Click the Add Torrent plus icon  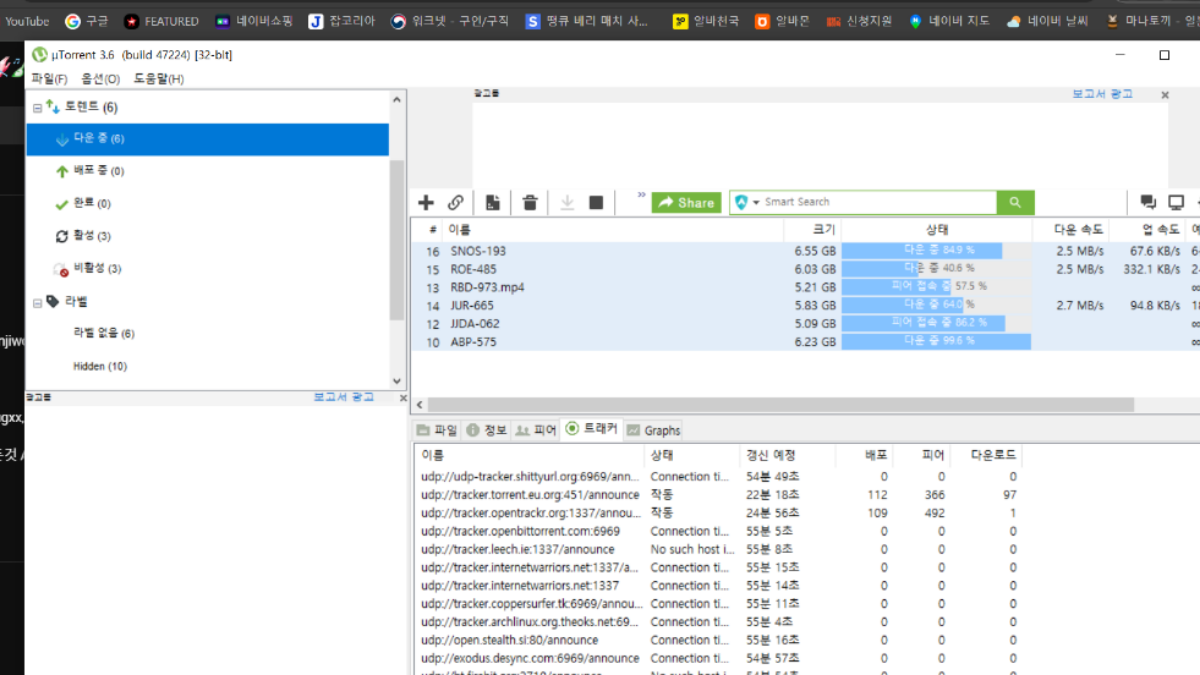pyautogui.click(x=426, y=203)
